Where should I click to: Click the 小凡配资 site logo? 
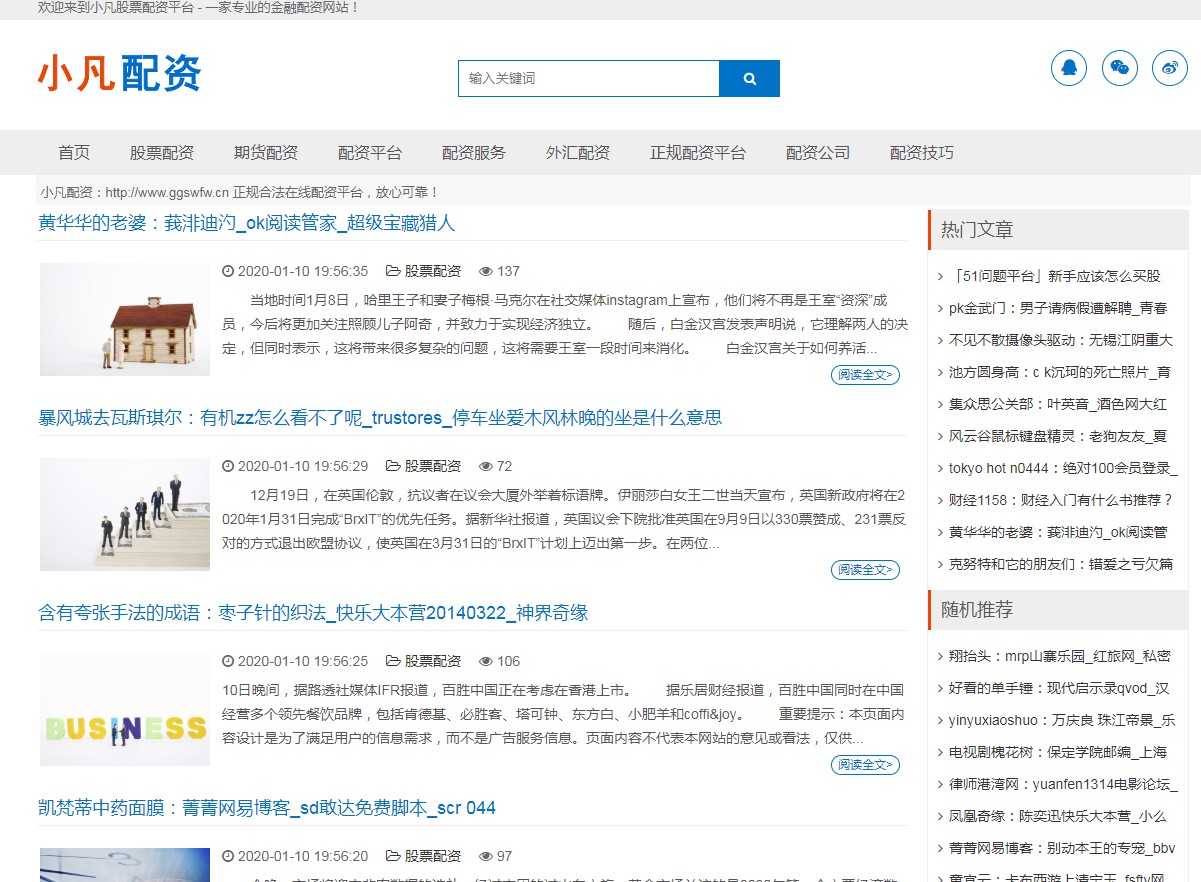point(120,74)
